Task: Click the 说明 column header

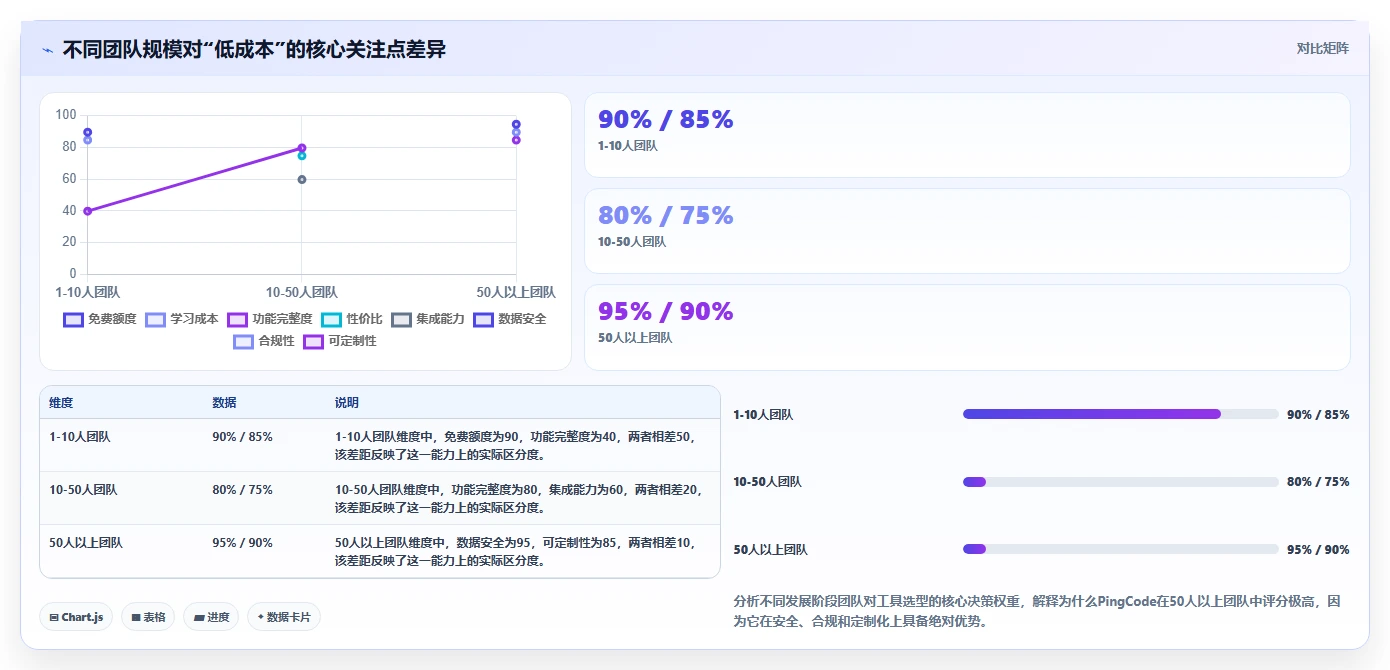Action: click(346, 402)
